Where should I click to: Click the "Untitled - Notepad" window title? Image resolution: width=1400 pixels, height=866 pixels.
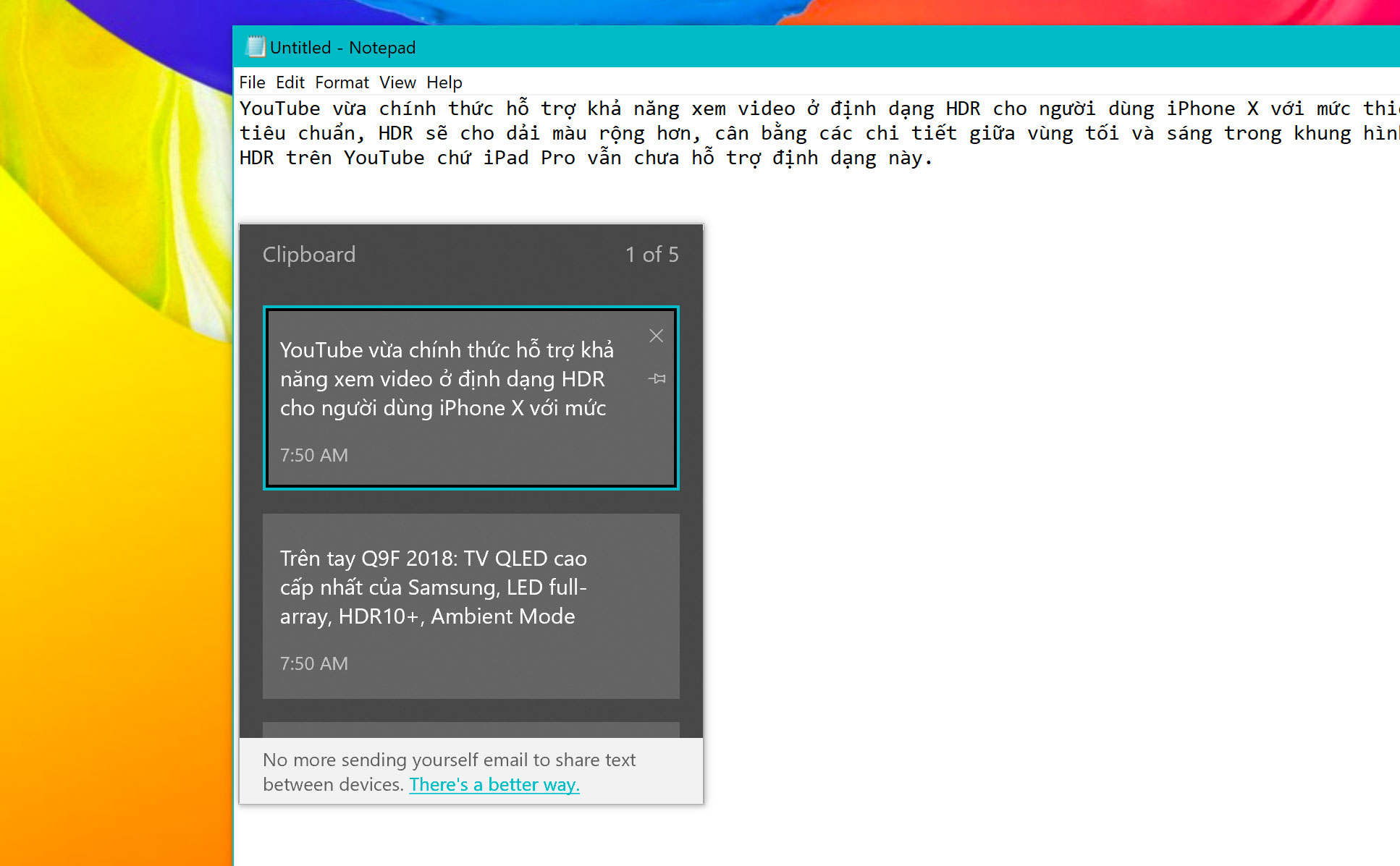click(x=343, y=48)
